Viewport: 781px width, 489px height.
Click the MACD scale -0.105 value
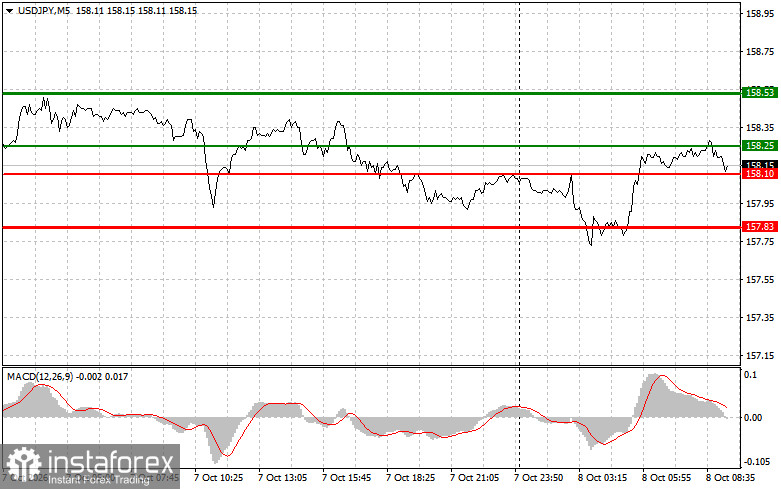coord(756,462)
